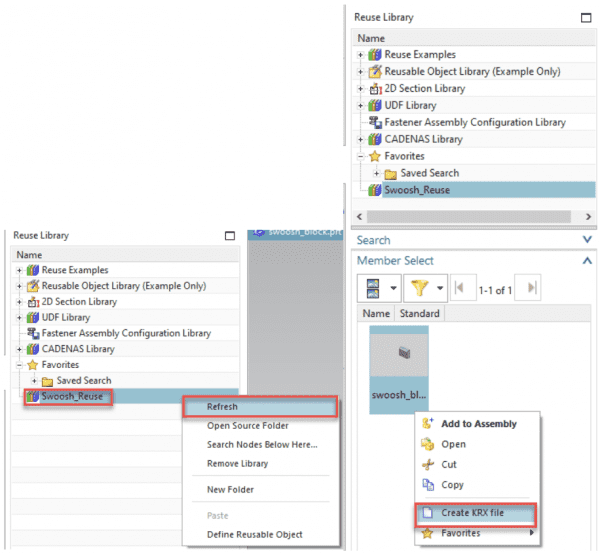Click the Saved Search folder icon in the right panel
The image size is (600, 554).
click(391, 174)
